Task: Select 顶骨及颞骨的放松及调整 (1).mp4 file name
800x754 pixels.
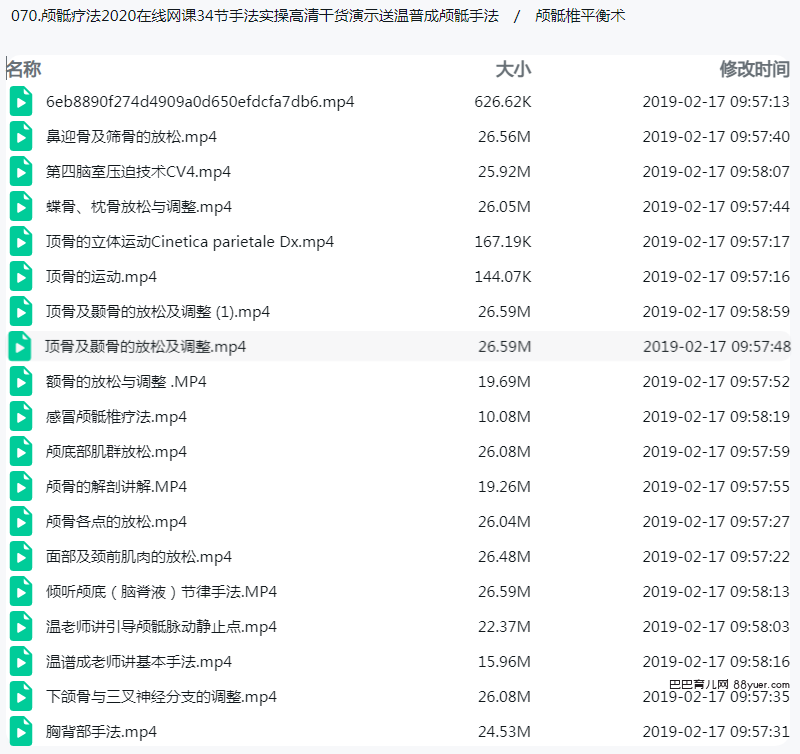Action: tap(158, 312)
